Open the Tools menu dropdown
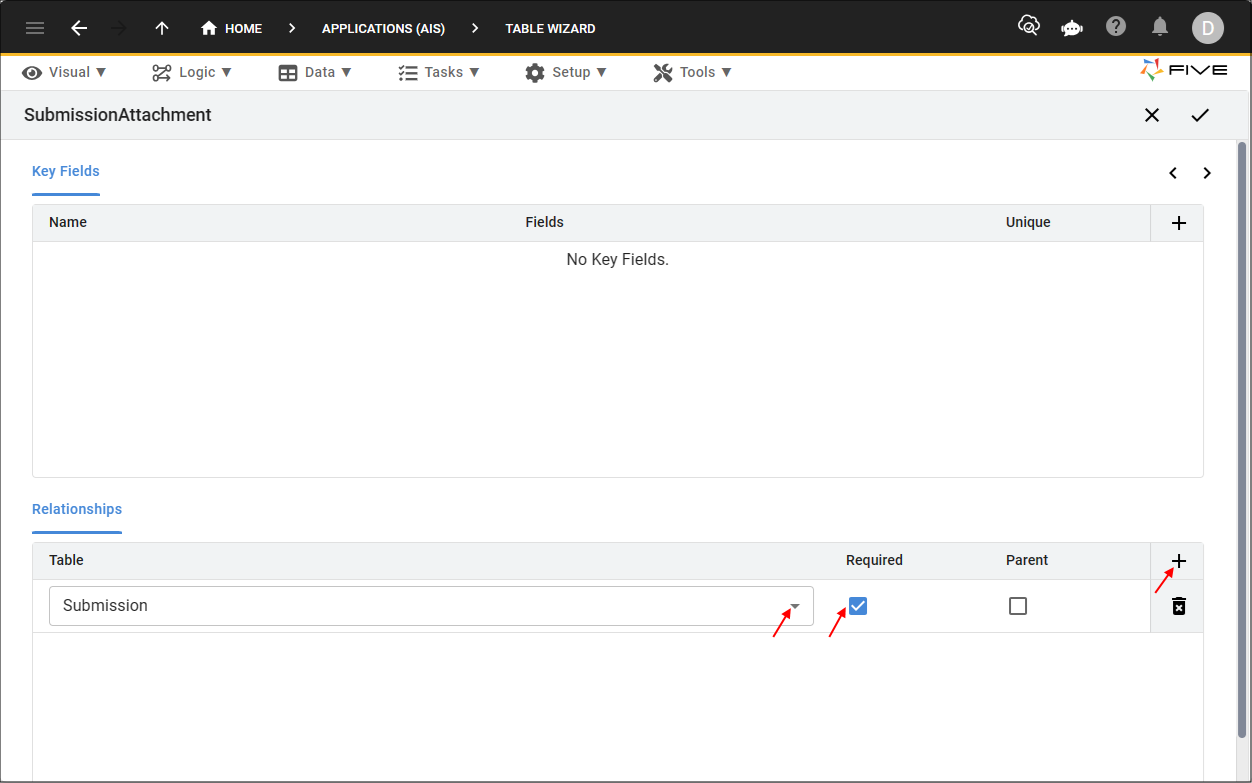 [x=693, y=72]
